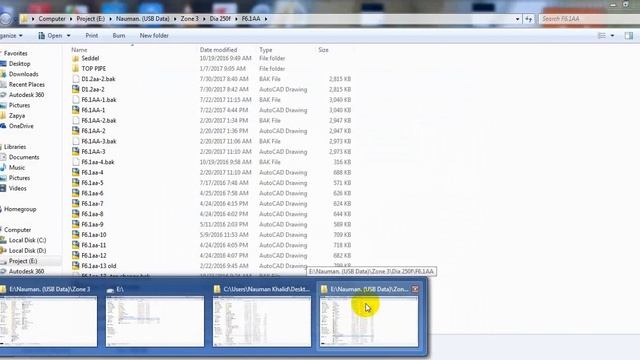Open OneDrive in Favorites
This screenshot has height=360, width=640.
(21, 126)
